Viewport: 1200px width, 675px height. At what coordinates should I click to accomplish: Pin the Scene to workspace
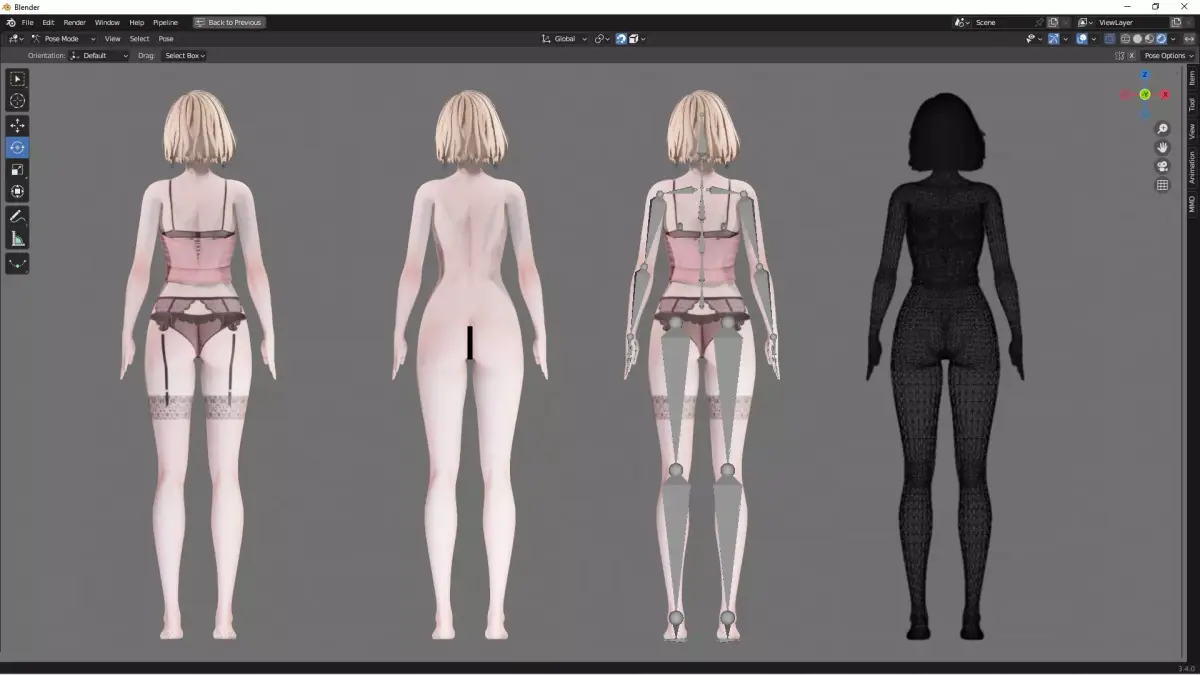click(1039, 22)
